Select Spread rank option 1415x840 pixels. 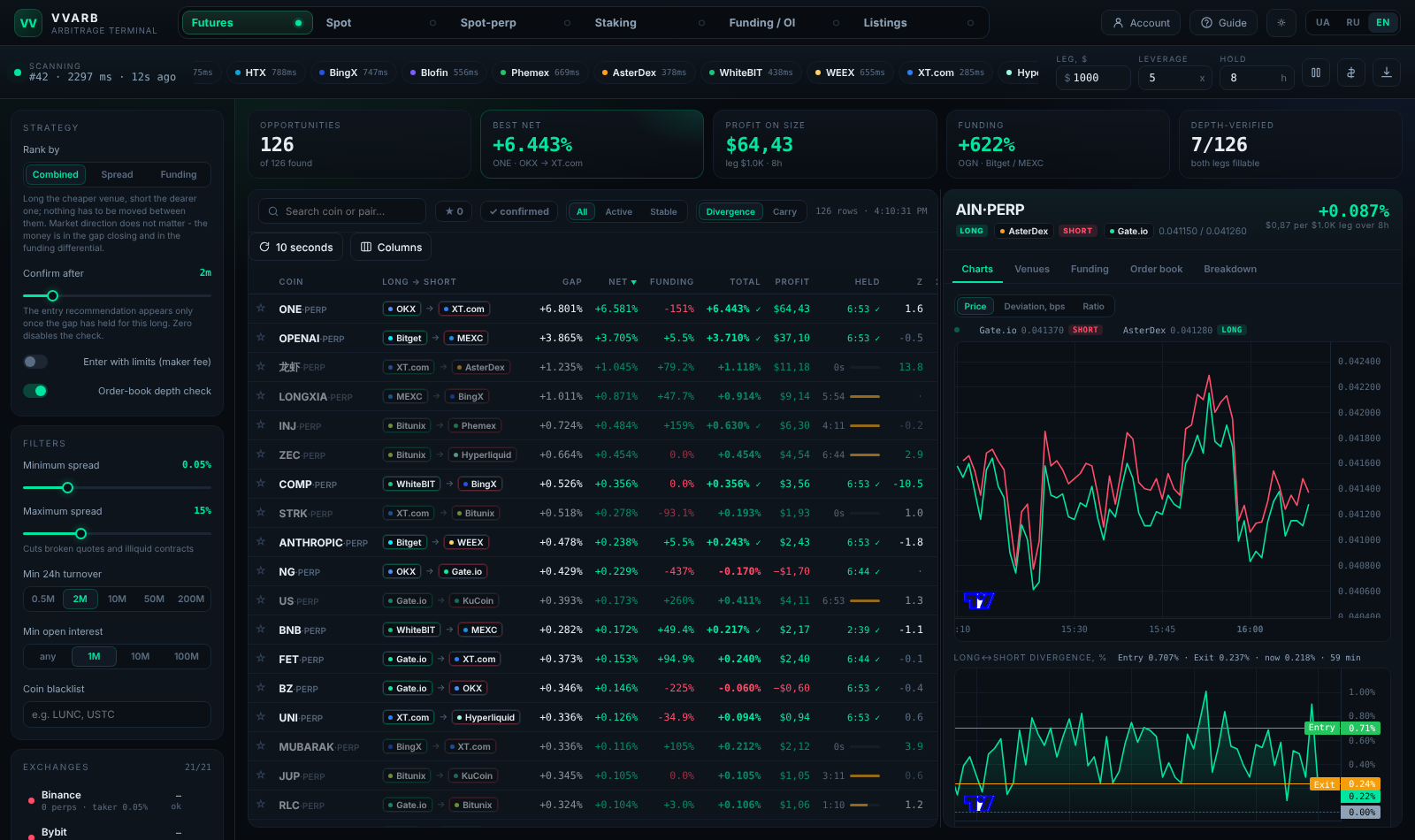click(117, 175)
